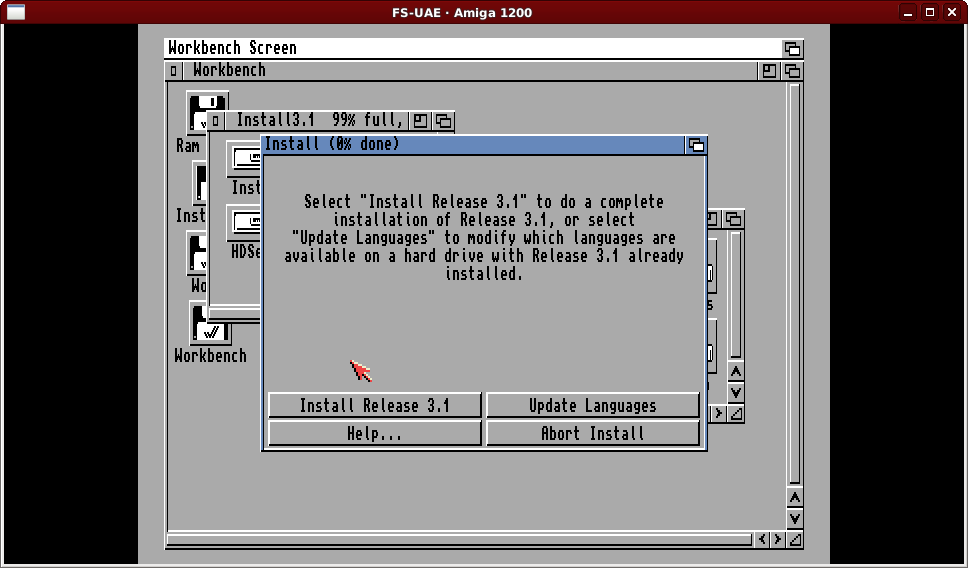Click the Install3.1 99% full title bar
This screenshot has height=568, width=968.
[317, 120]
